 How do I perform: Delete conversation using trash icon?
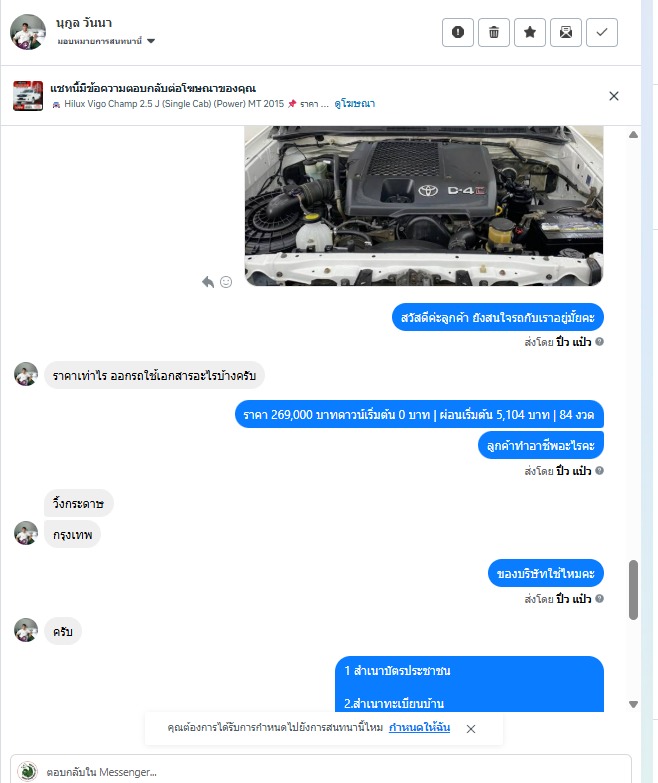click(x=493, y=32)
